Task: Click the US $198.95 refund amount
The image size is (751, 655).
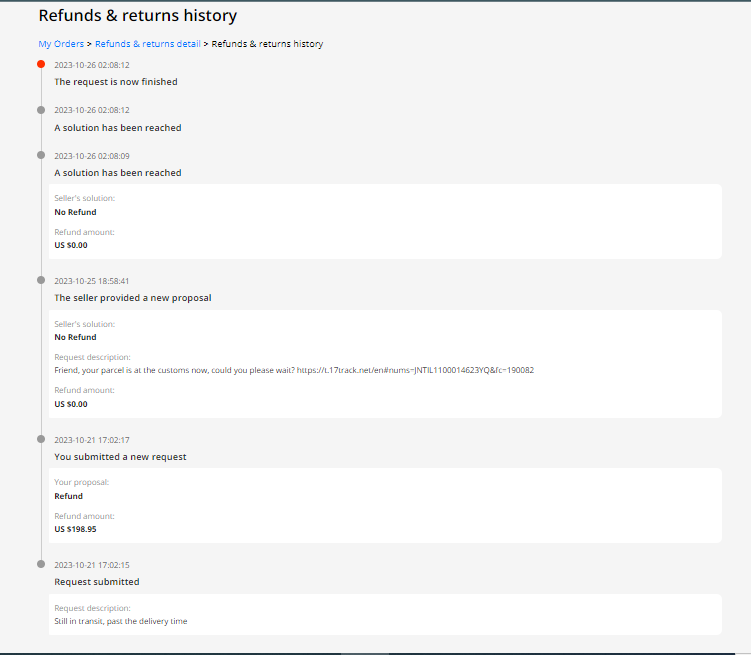Action: tap(75, 529)
